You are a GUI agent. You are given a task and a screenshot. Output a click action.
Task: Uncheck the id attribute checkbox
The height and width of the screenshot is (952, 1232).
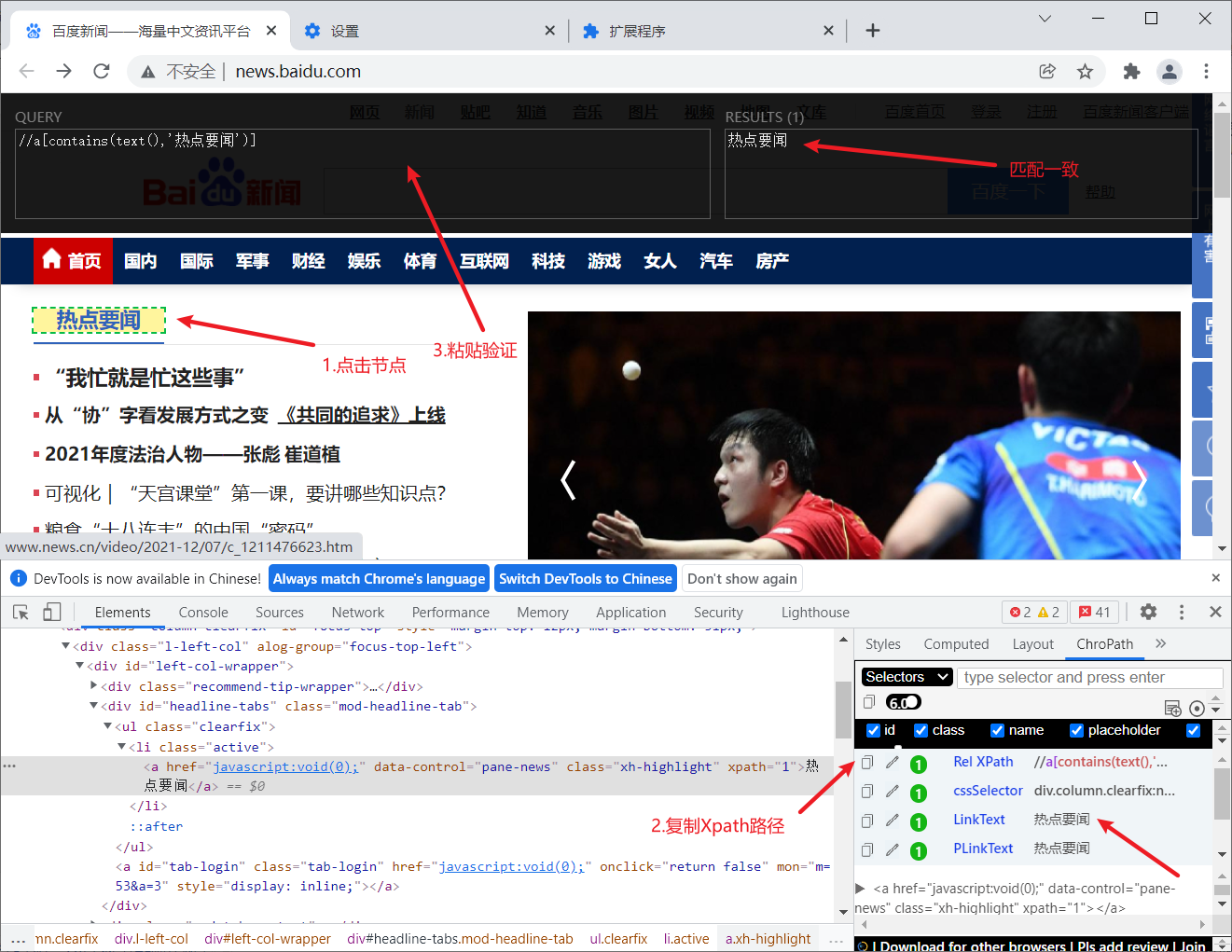tap(874, 730)
